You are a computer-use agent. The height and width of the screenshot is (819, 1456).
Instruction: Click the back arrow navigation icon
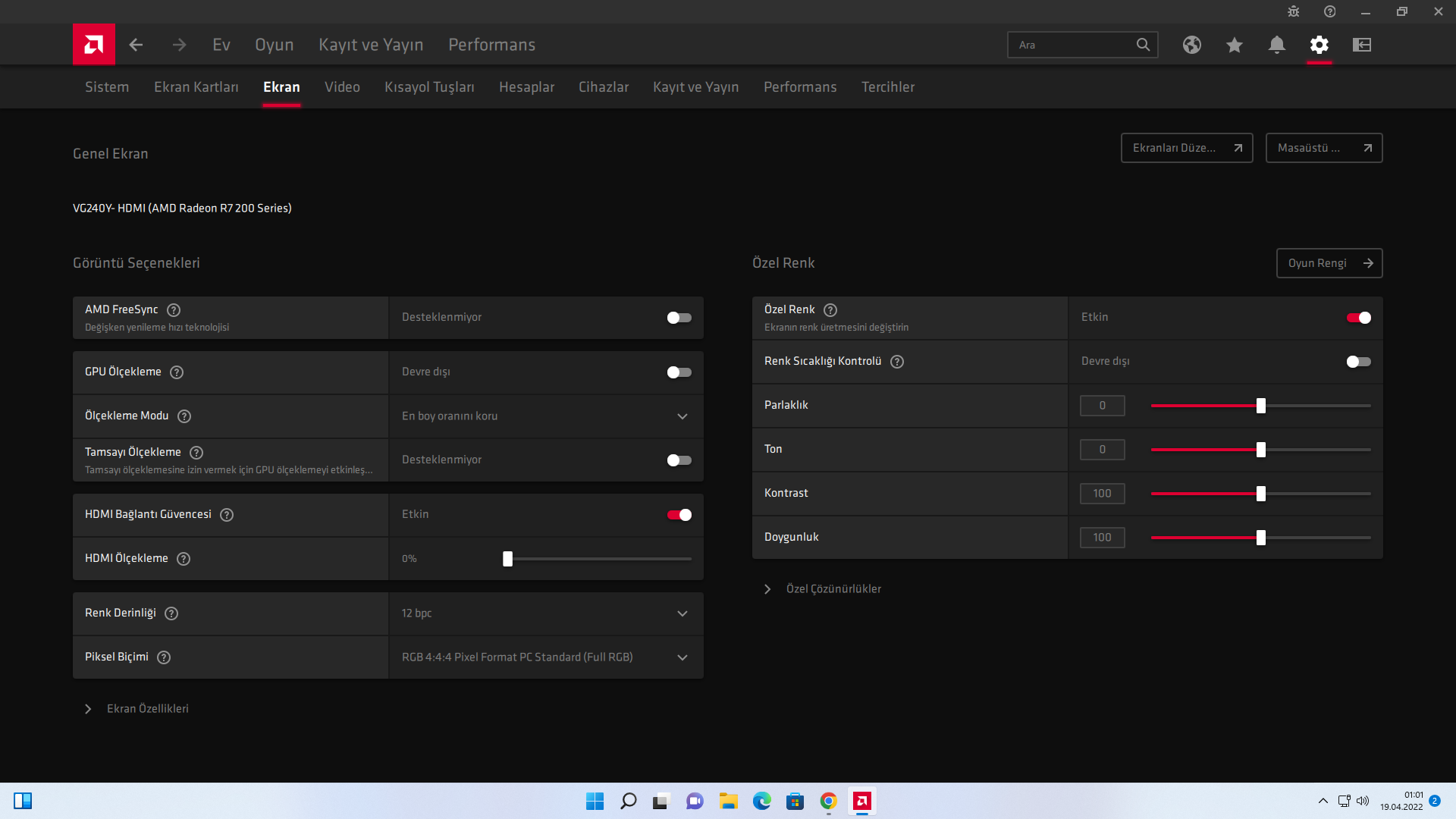tap(136, 45)
